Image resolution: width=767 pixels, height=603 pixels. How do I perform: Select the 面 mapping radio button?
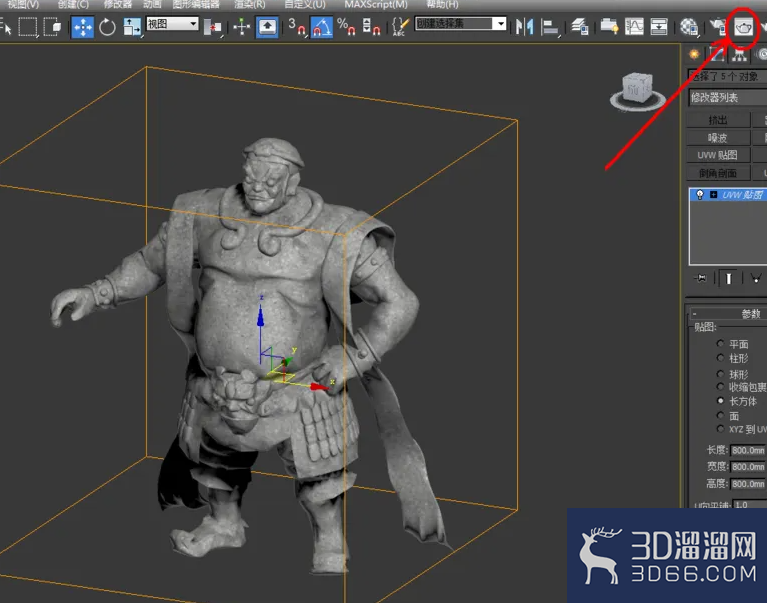point(721,415)
